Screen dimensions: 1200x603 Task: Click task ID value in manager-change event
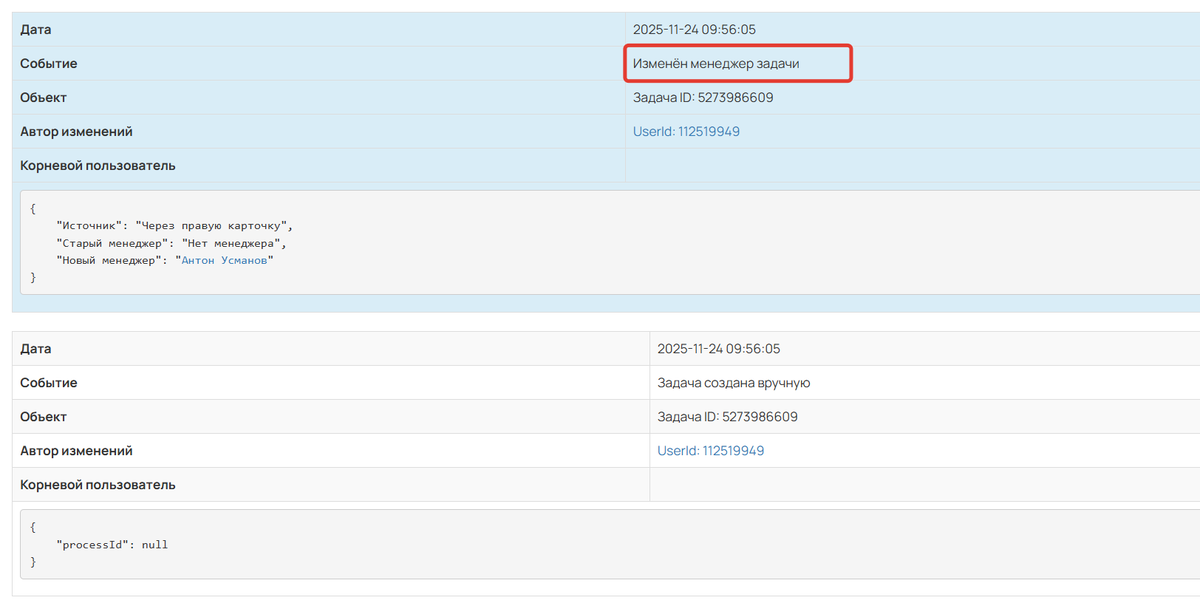point(703,97)
